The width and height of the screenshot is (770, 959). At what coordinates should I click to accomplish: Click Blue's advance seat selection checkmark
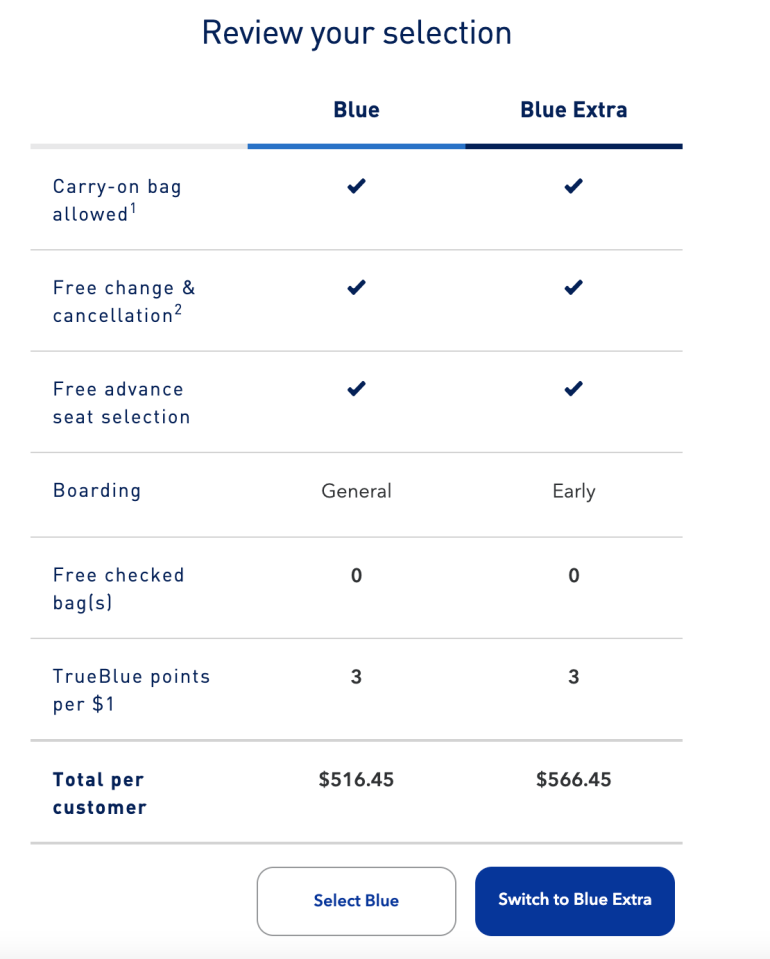click(x=356, y=389)
